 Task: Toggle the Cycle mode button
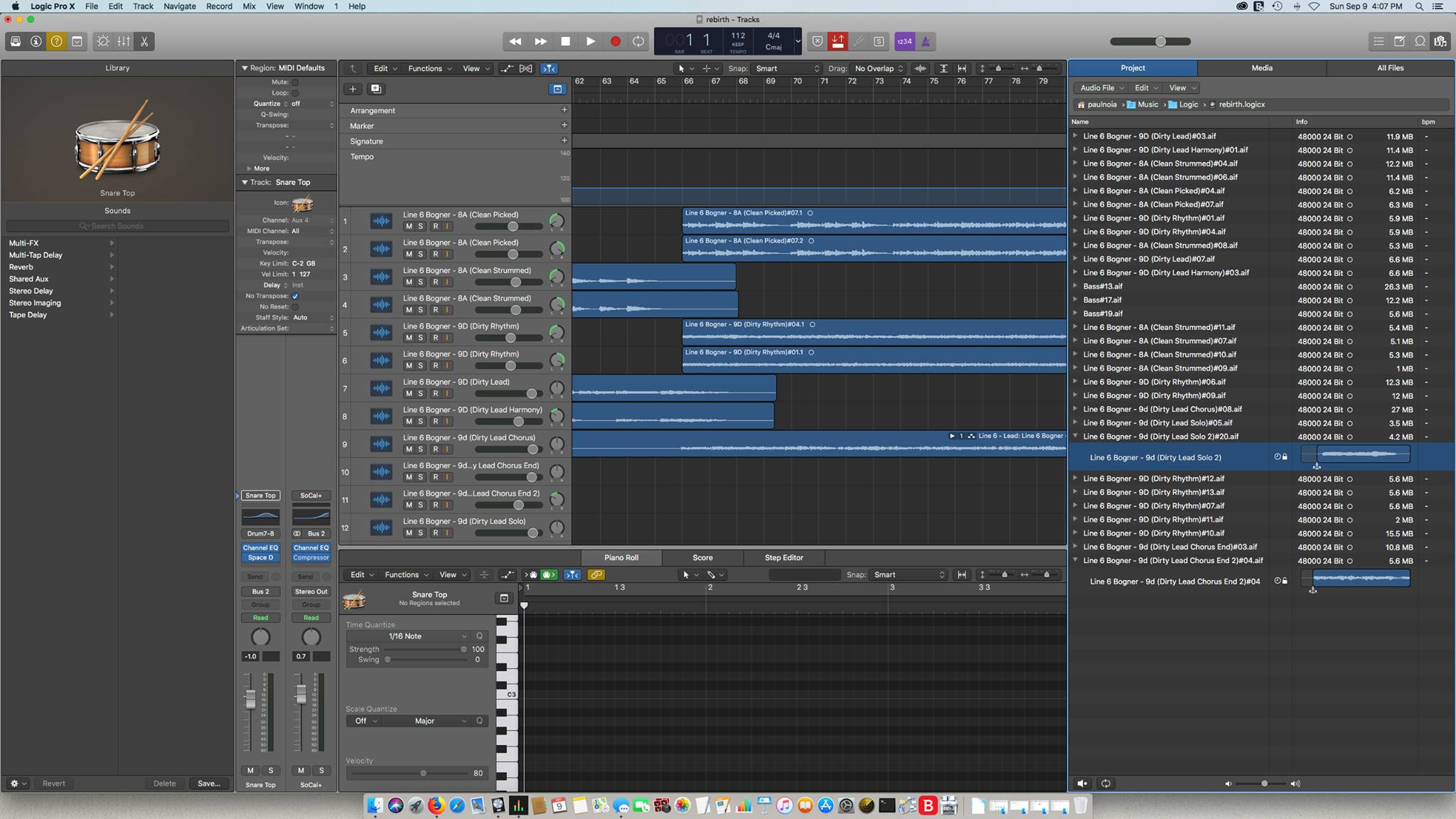(x=638, y=41)
